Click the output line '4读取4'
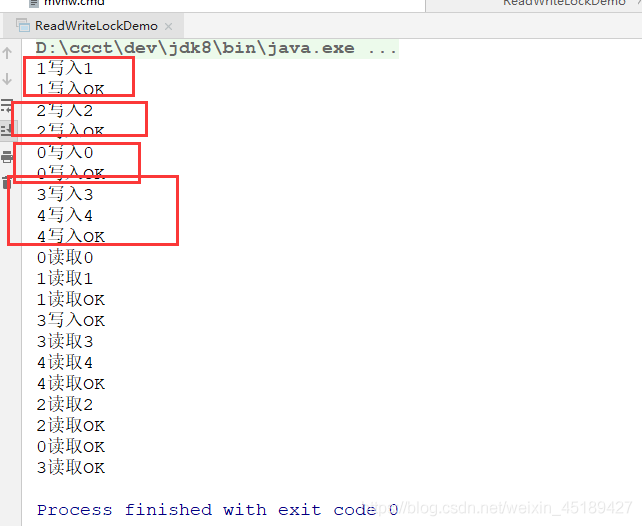The height and width of the screenshot is (526, 642). point(65,362)
